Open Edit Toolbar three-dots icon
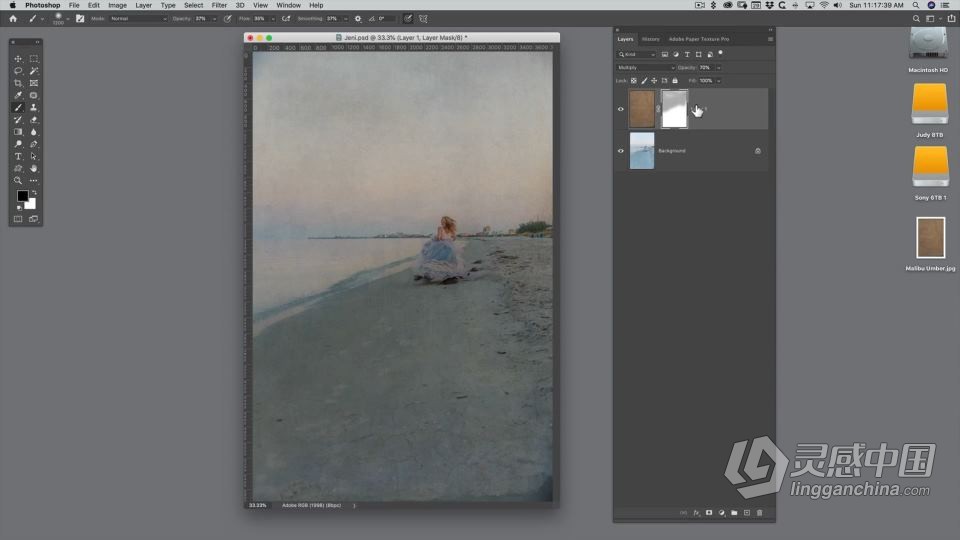This screenshot has width=960, height=540. coord(34,181)
